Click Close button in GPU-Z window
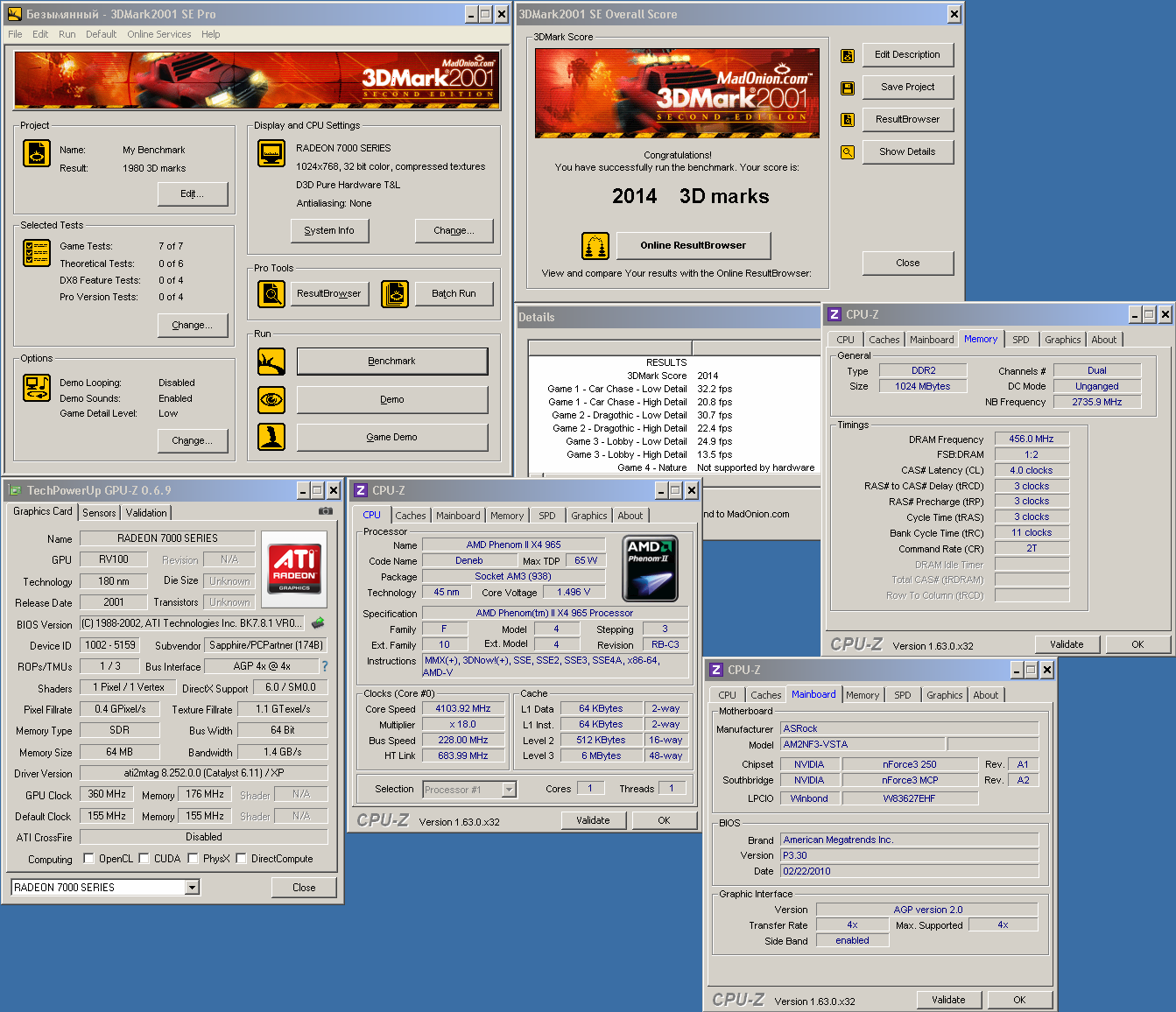The width and height of the screenshot is (1176, 1012). (x=304, y=888)
